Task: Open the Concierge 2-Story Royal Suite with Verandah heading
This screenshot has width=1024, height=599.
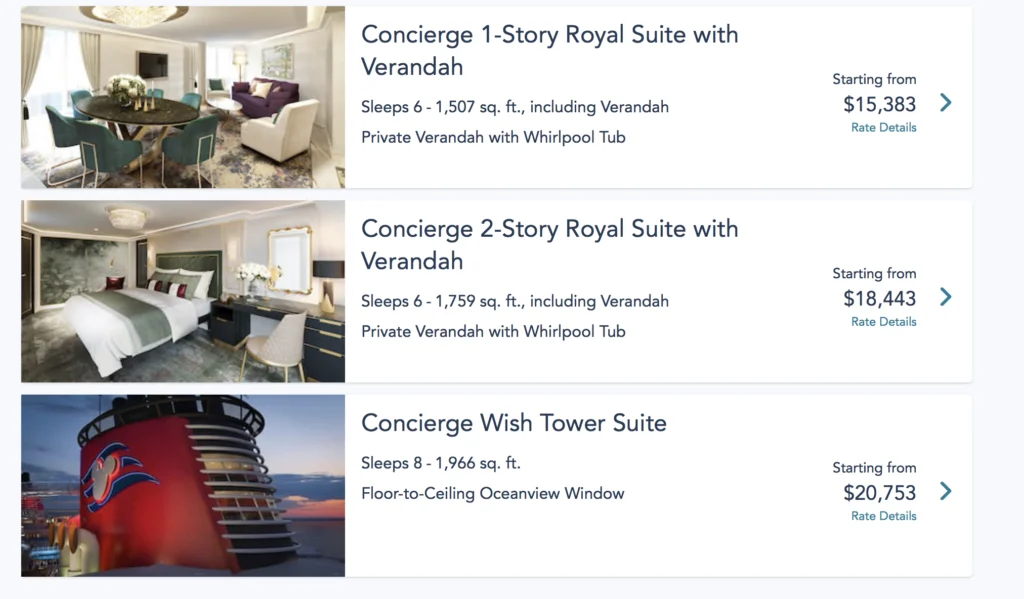Action: (x=549, y=244)
